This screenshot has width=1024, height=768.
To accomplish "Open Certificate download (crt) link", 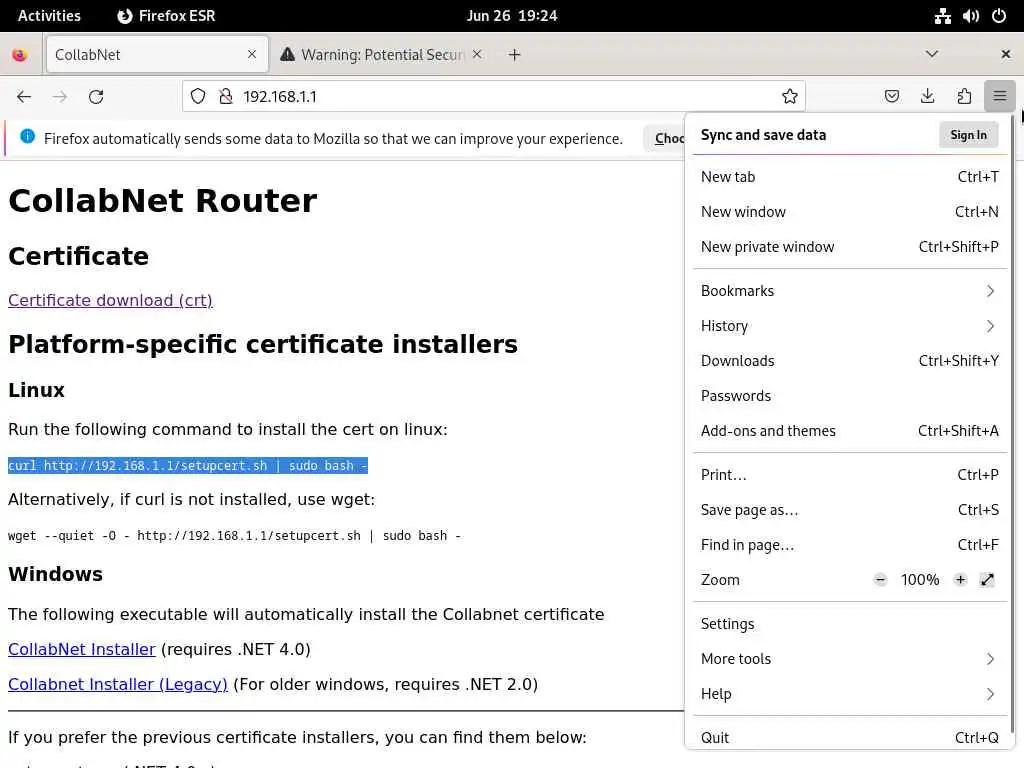I will click(x=110, y=300).
